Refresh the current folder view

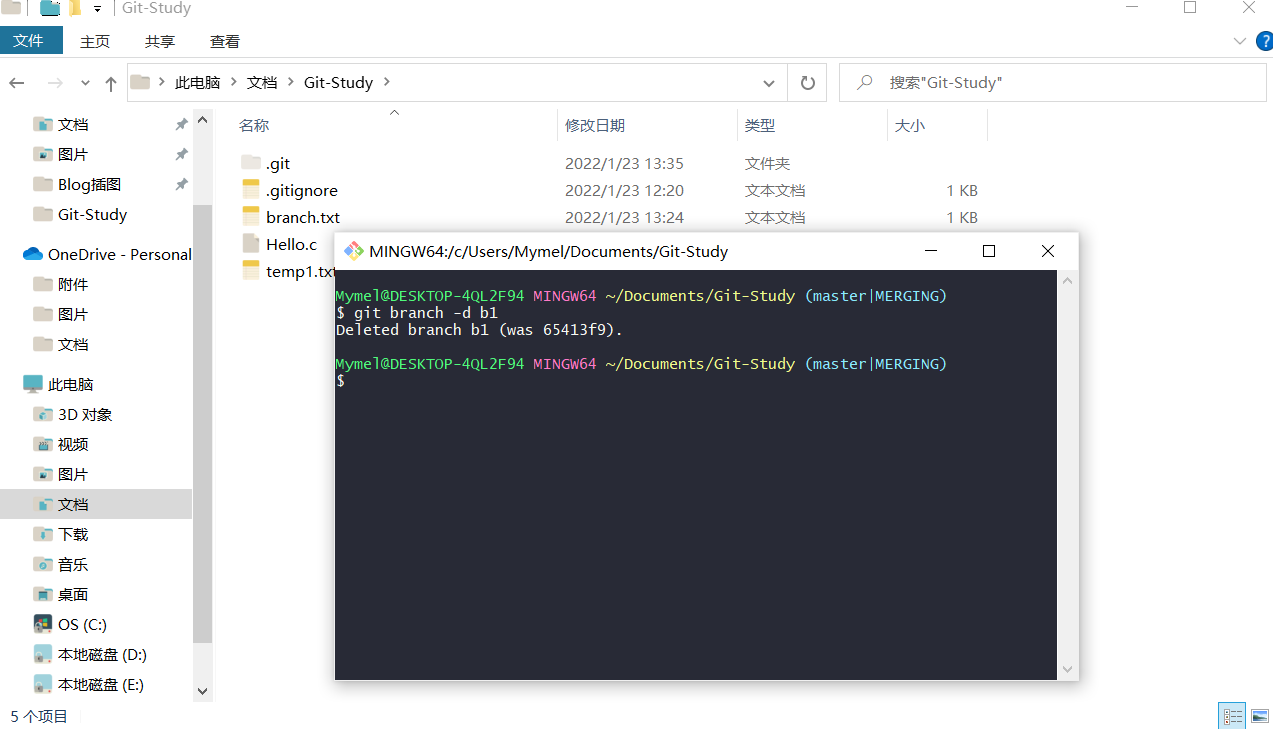[x=808, y=83]
